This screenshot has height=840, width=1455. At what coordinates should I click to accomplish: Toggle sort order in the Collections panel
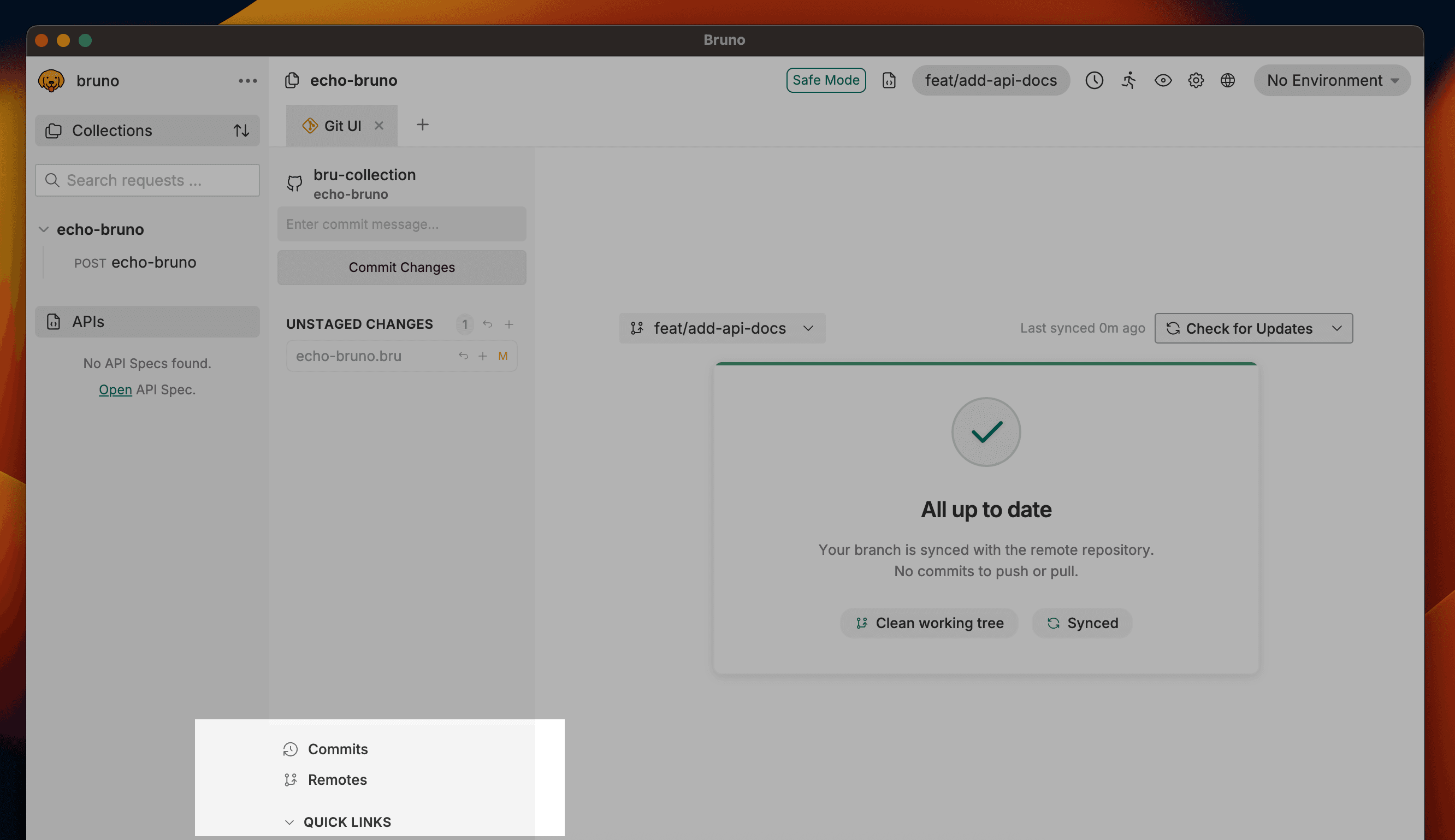coord(241,131)
